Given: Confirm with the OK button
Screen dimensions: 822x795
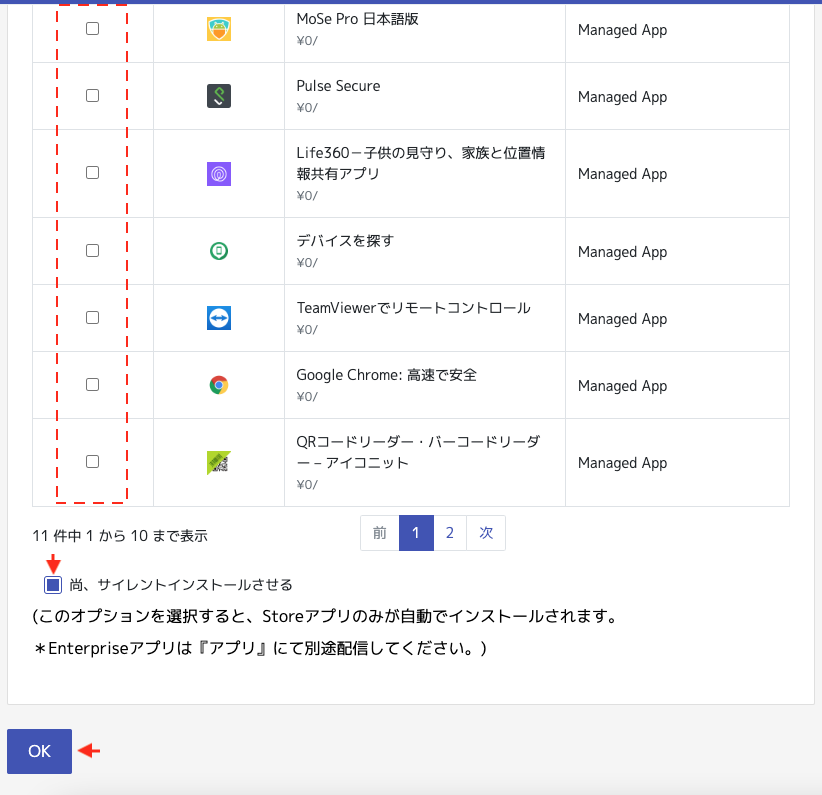Looking at the screenshot, I should [x=39, y=751].
